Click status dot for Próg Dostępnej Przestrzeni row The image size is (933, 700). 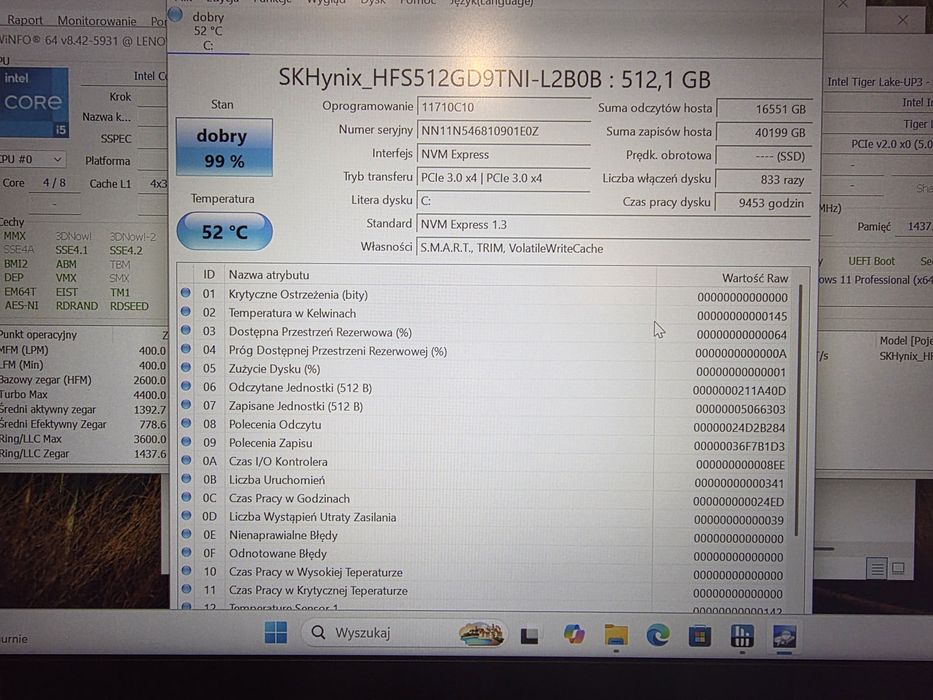click(186, 348)
